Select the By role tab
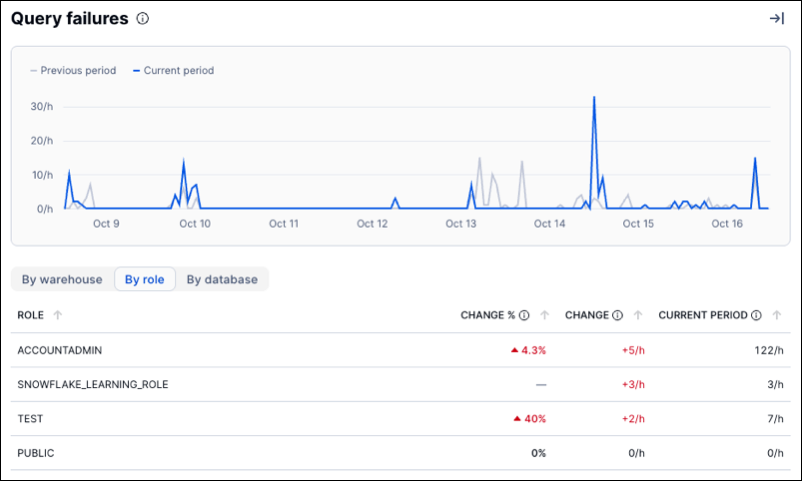The width and height of the screenshot is (802, 481). pos(145,280)
